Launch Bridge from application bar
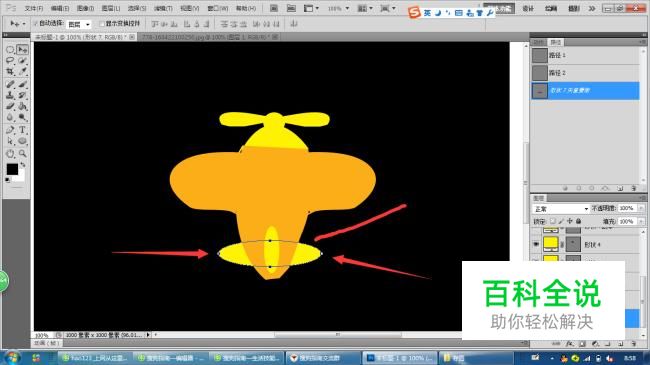 click(274, 8)
